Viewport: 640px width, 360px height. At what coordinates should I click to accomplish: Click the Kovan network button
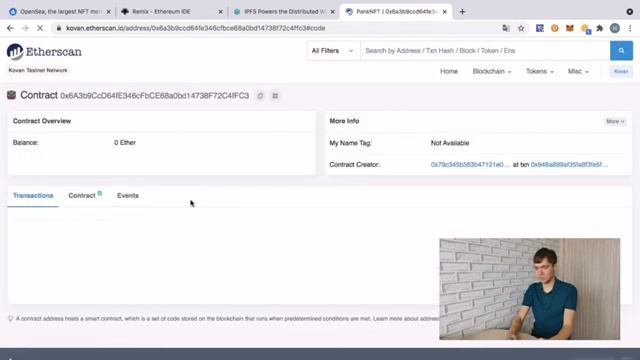[x=621, y=71]
